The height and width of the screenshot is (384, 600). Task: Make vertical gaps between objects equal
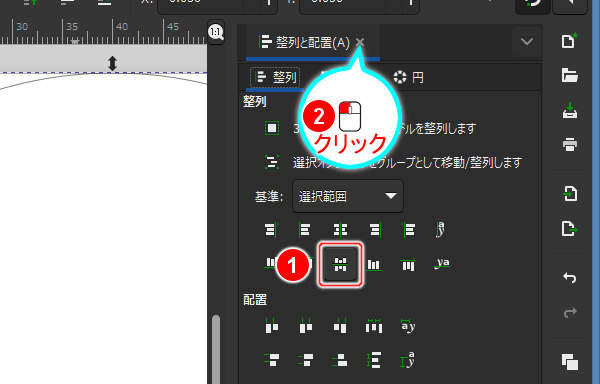(374, 360)
